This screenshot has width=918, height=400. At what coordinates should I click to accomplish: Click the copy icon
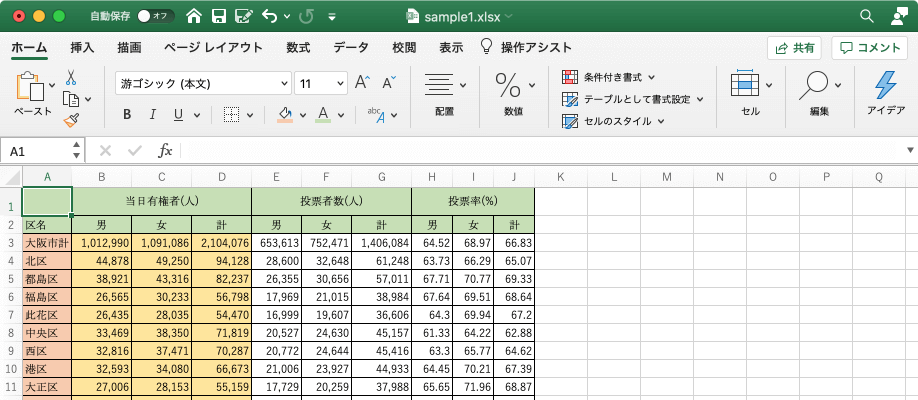[x=71, y=99]
